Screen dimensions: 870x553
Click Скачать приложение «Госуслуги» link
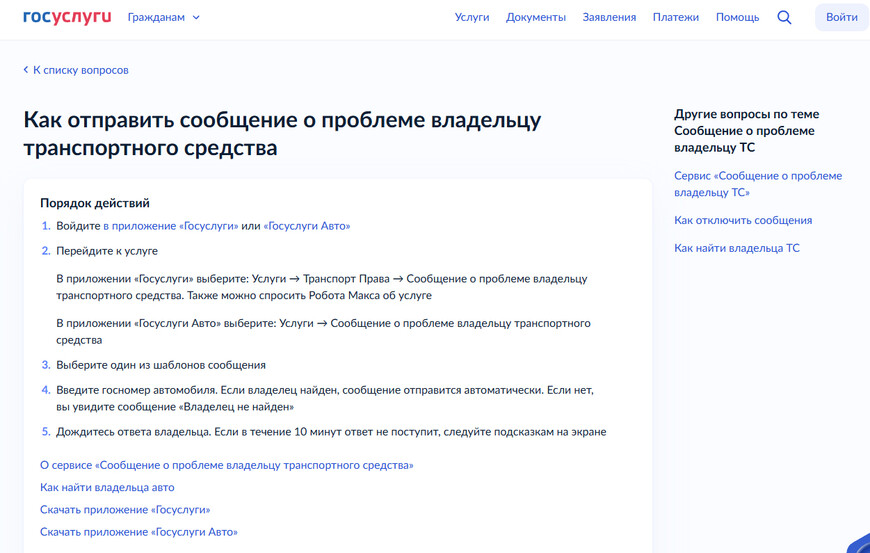(125, 510)
